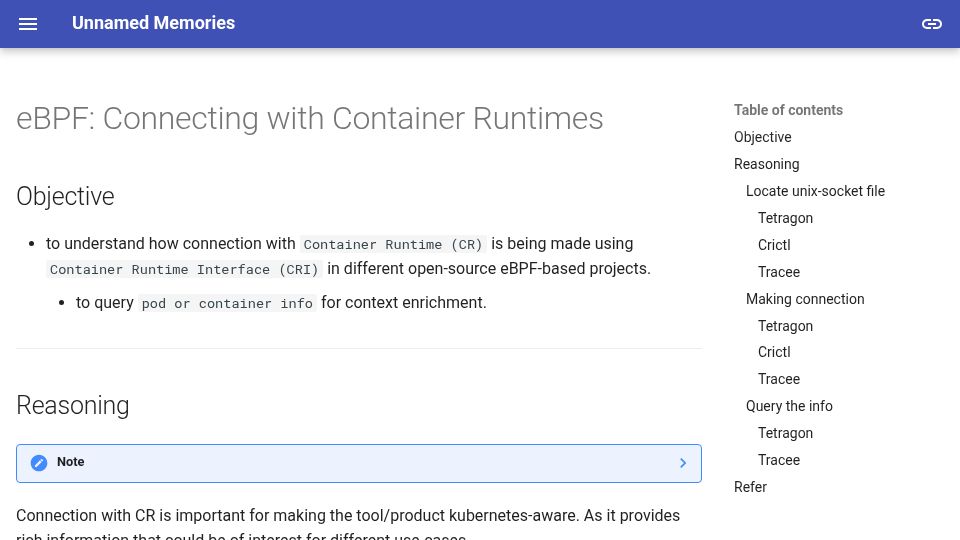Go to Tracee under Locate unix-socket file
The height and width of the screenshot is (540, 960).
click(779, 272)
